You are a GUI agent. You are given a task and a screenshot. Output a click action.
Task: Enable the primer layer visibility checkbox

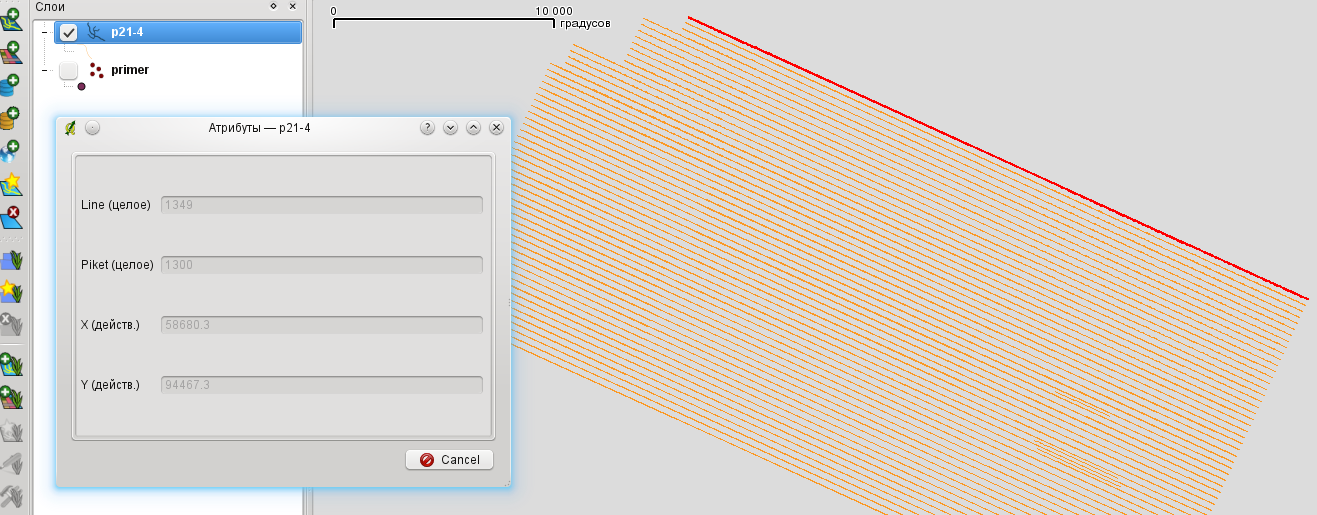tap(68, 70)
